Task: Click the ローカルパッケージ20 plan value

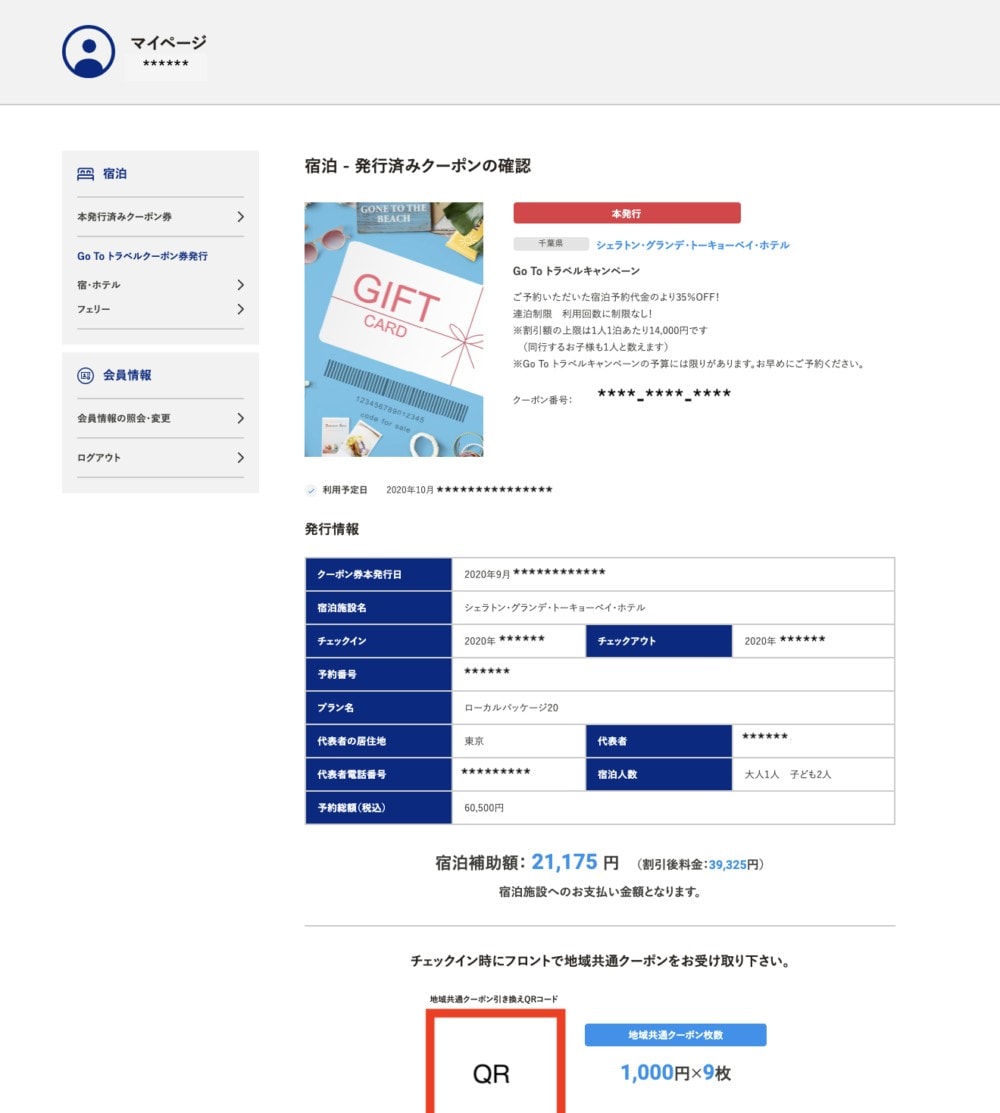Action: [511, 708]
